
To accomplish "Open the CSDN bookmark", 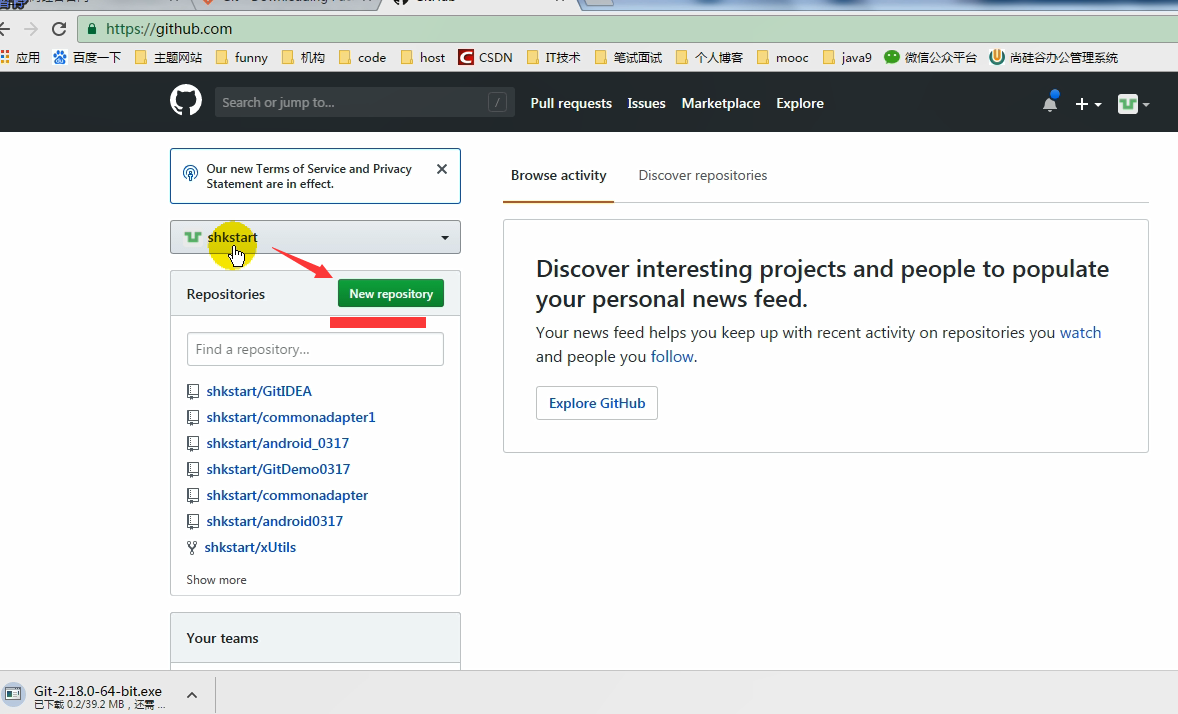I will tap(485, 57).
